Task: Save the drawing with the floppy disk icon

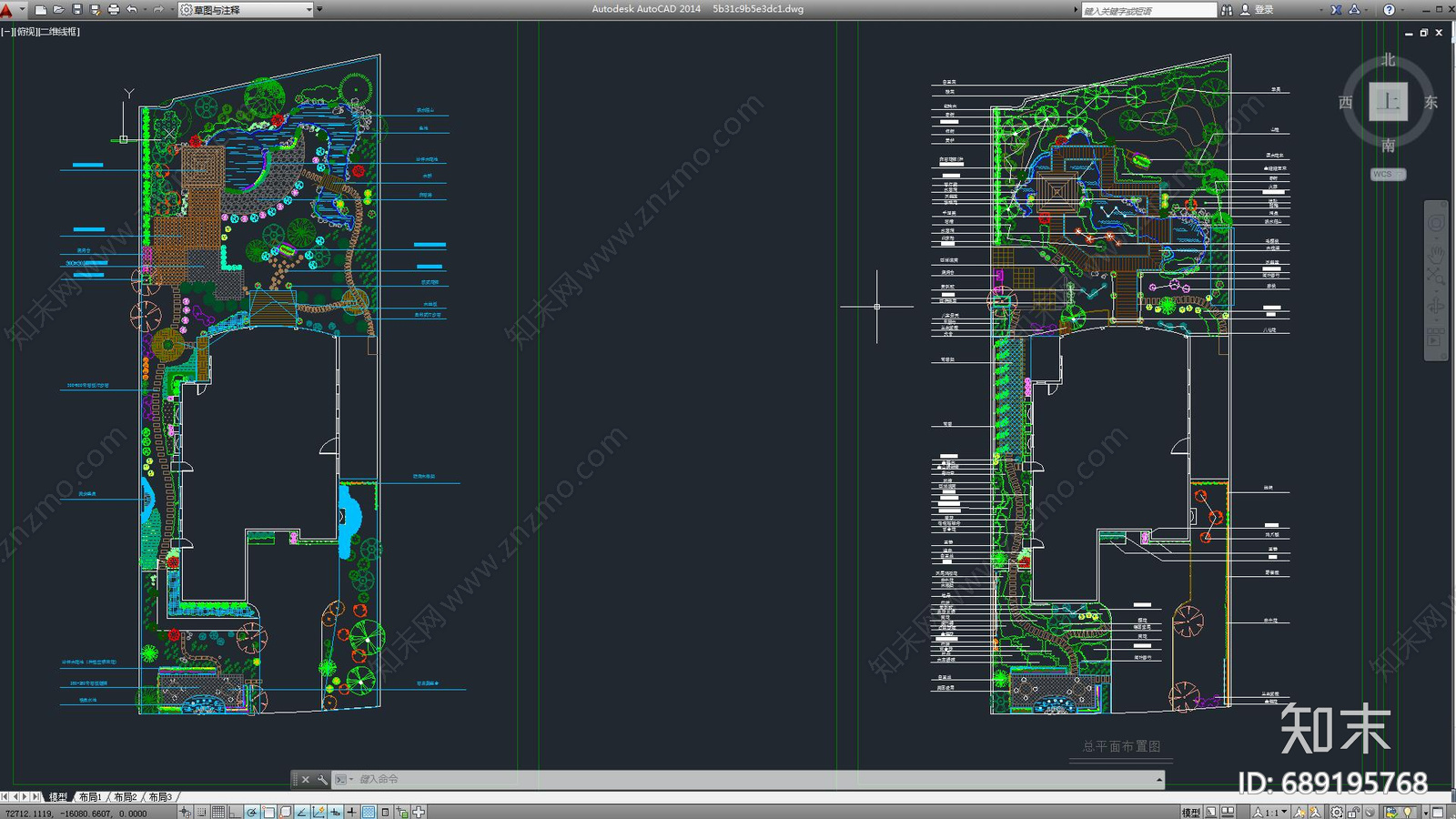Action: (77, 9)
